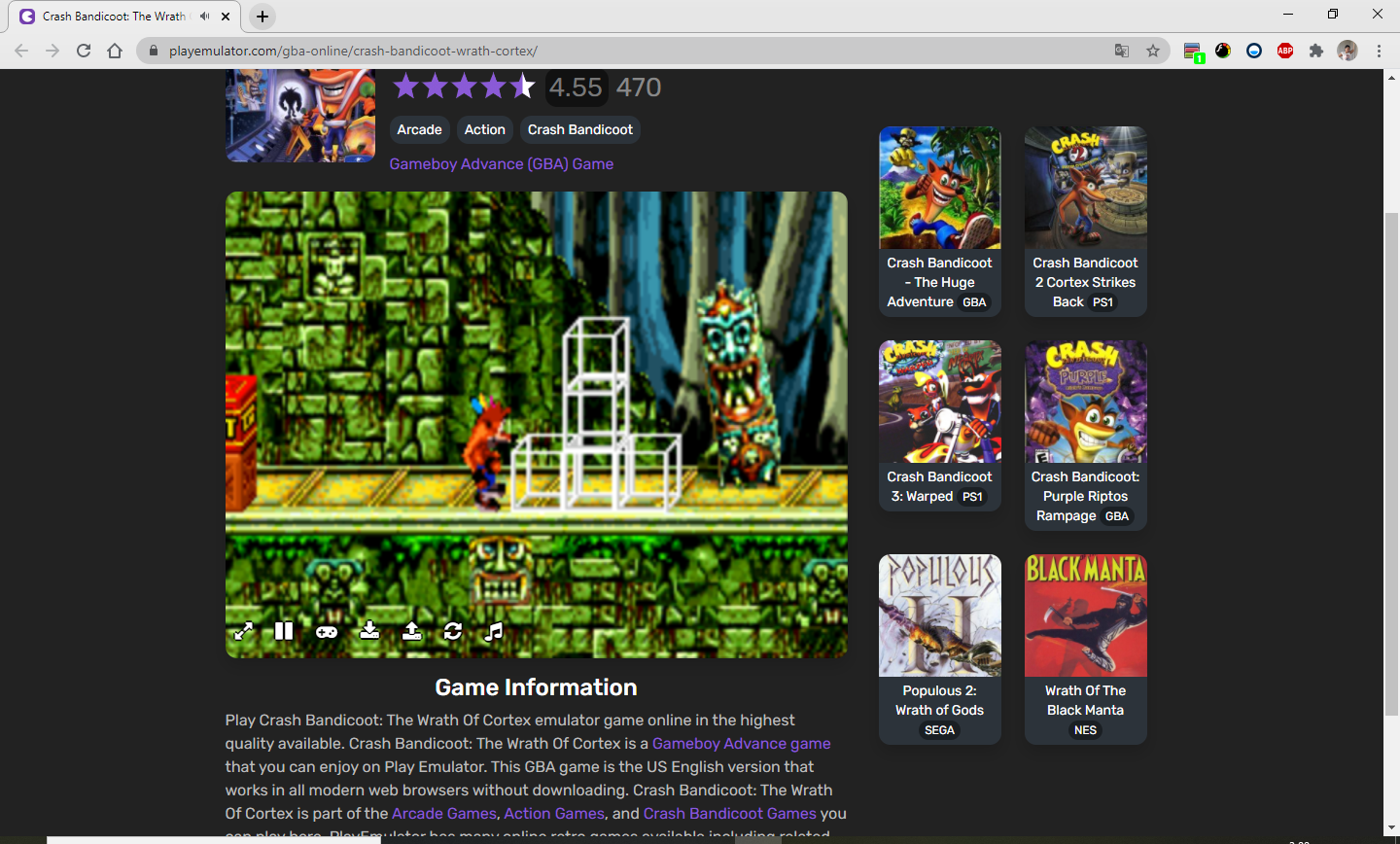This screenshot has width=1400, height=844.
Task: Go forward in browser history
Action: click(x=52, y=51)
